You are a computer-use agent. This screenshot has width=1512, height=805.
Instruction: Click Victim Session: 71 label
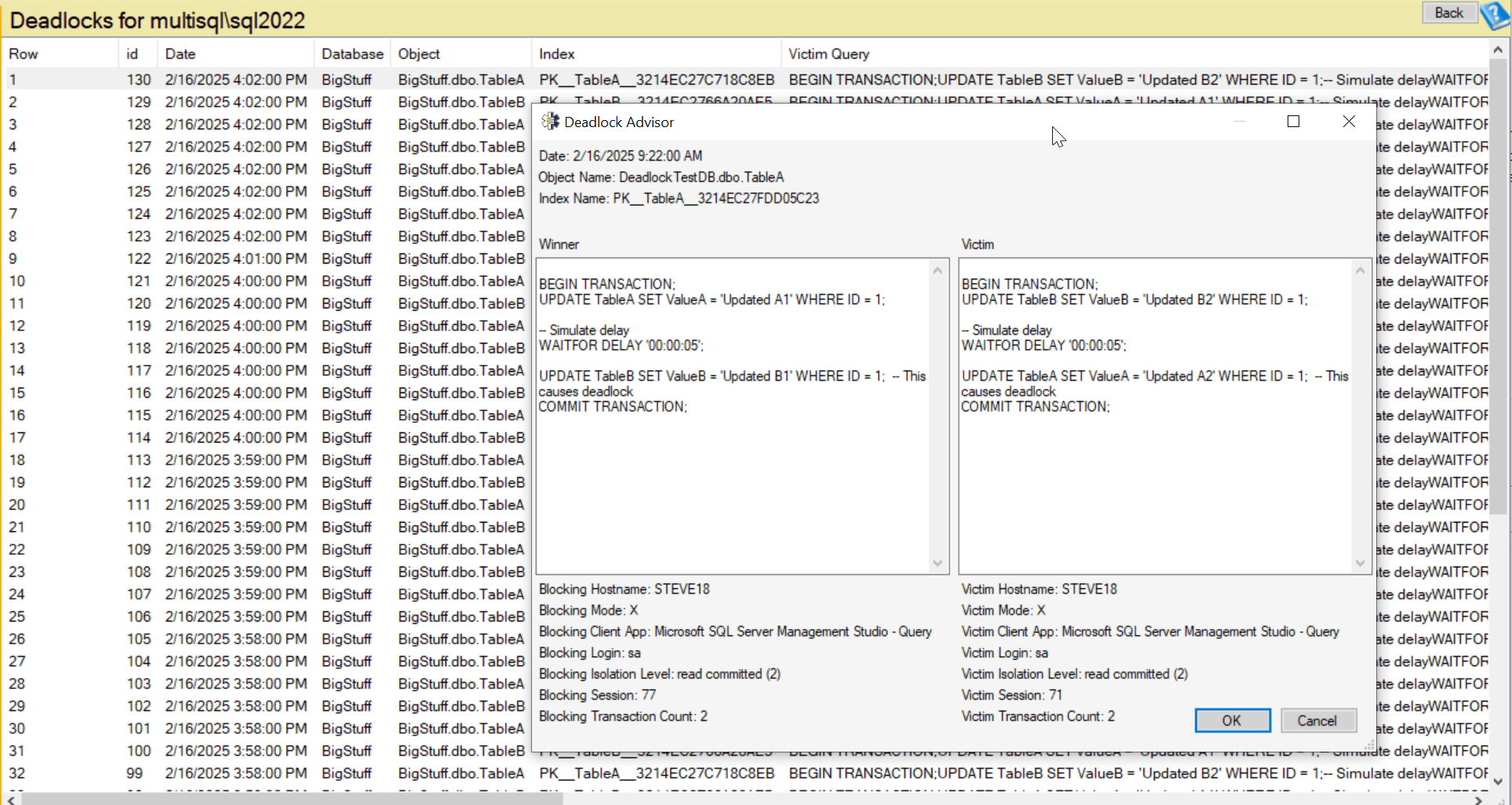[x=1011, y=694]
